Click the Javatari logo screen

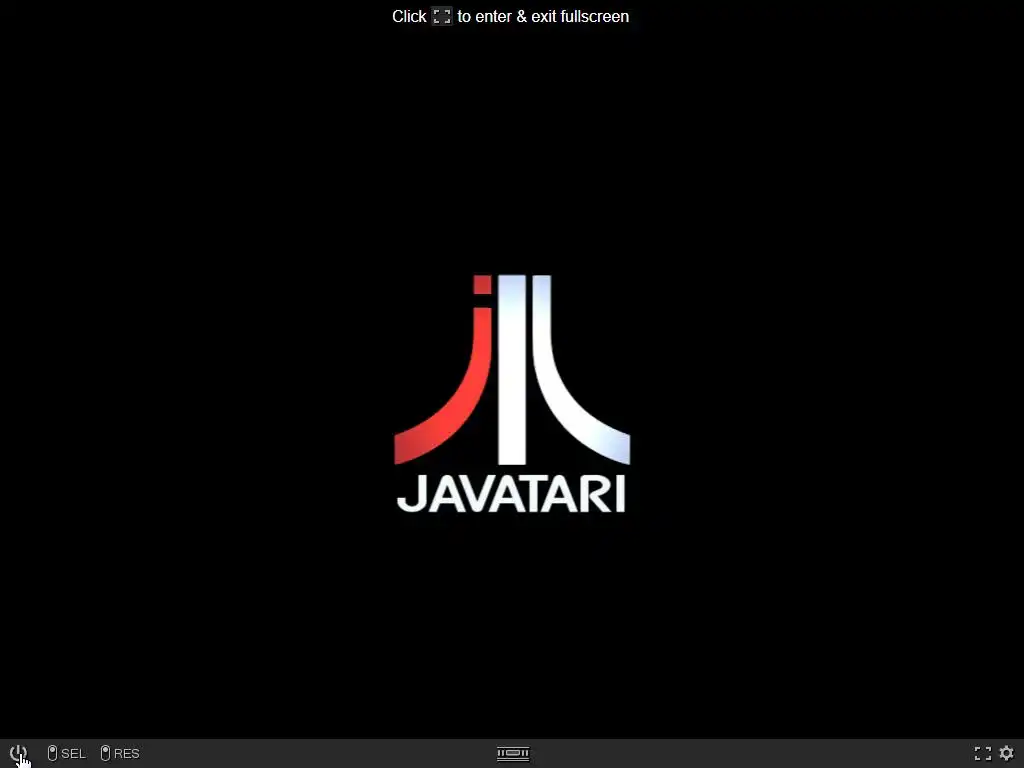pyautogui.click(x=512, y=394)
